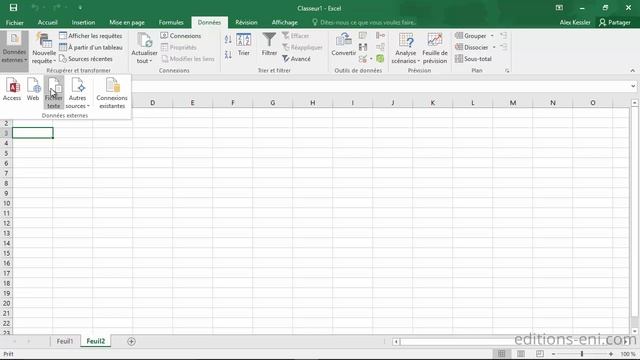Viewport: 640px width, 360px height.
Task: Click Feuille de prévision
Action: pyautogui.click(x=435, y=48)
